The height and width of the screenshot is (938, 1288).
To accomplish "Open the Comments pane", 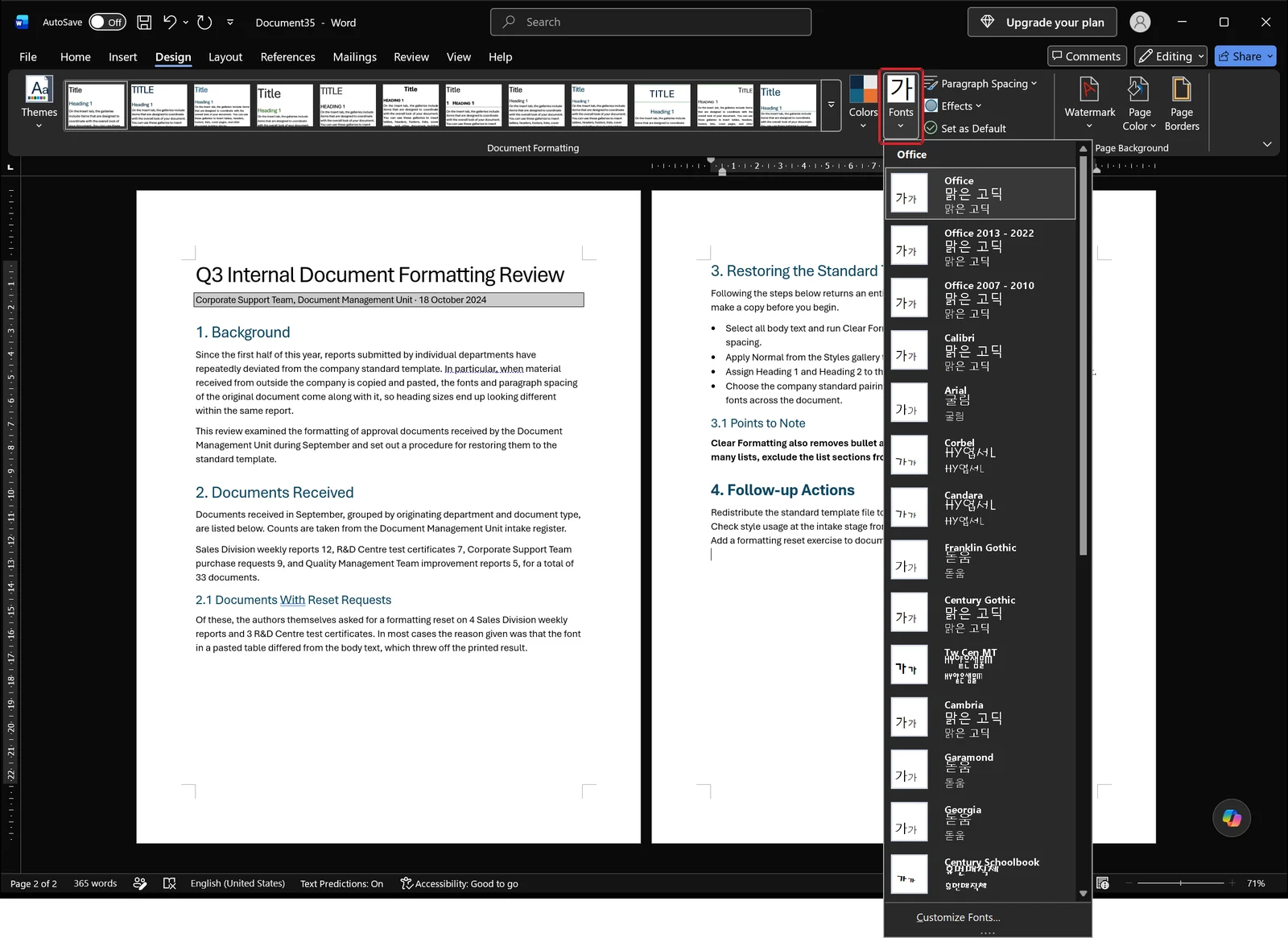I will pyautogui.click(x=1087, y=56).
